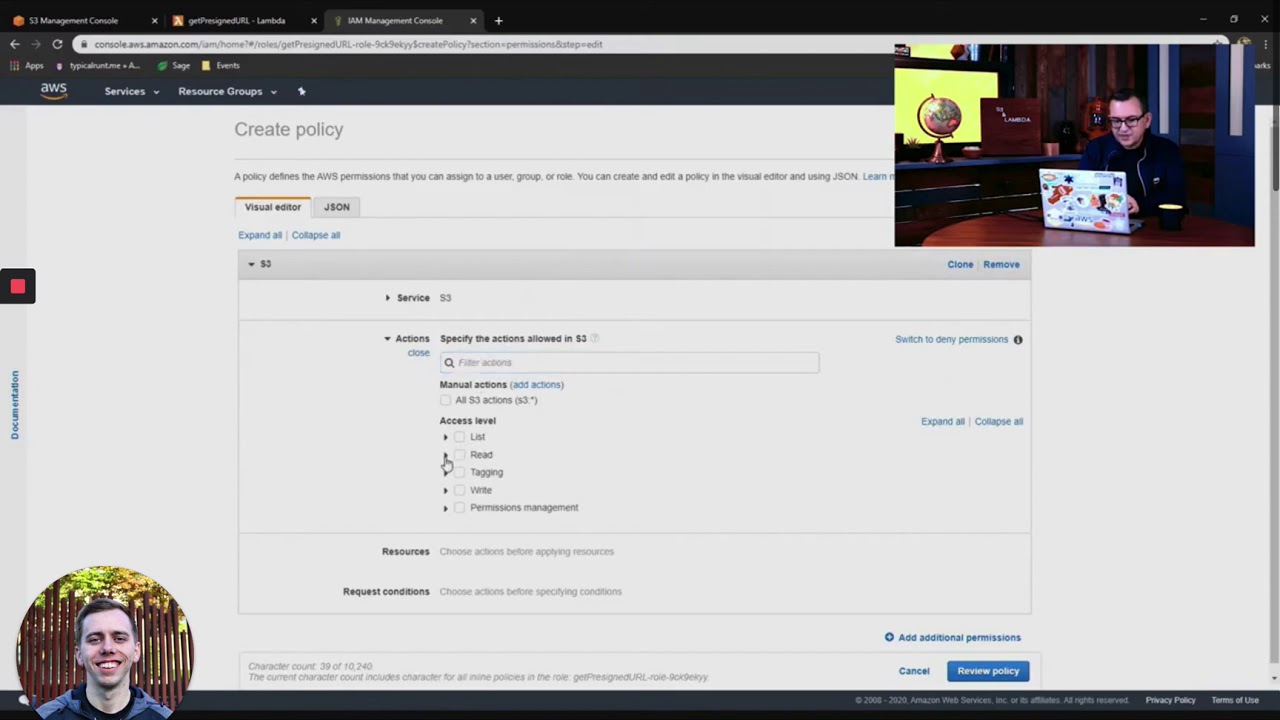Image resolution: width=1280 pixels, height=720 pixels.
Task: Click the search magnifier in Filter actions
Action: (x=449, y=362)
